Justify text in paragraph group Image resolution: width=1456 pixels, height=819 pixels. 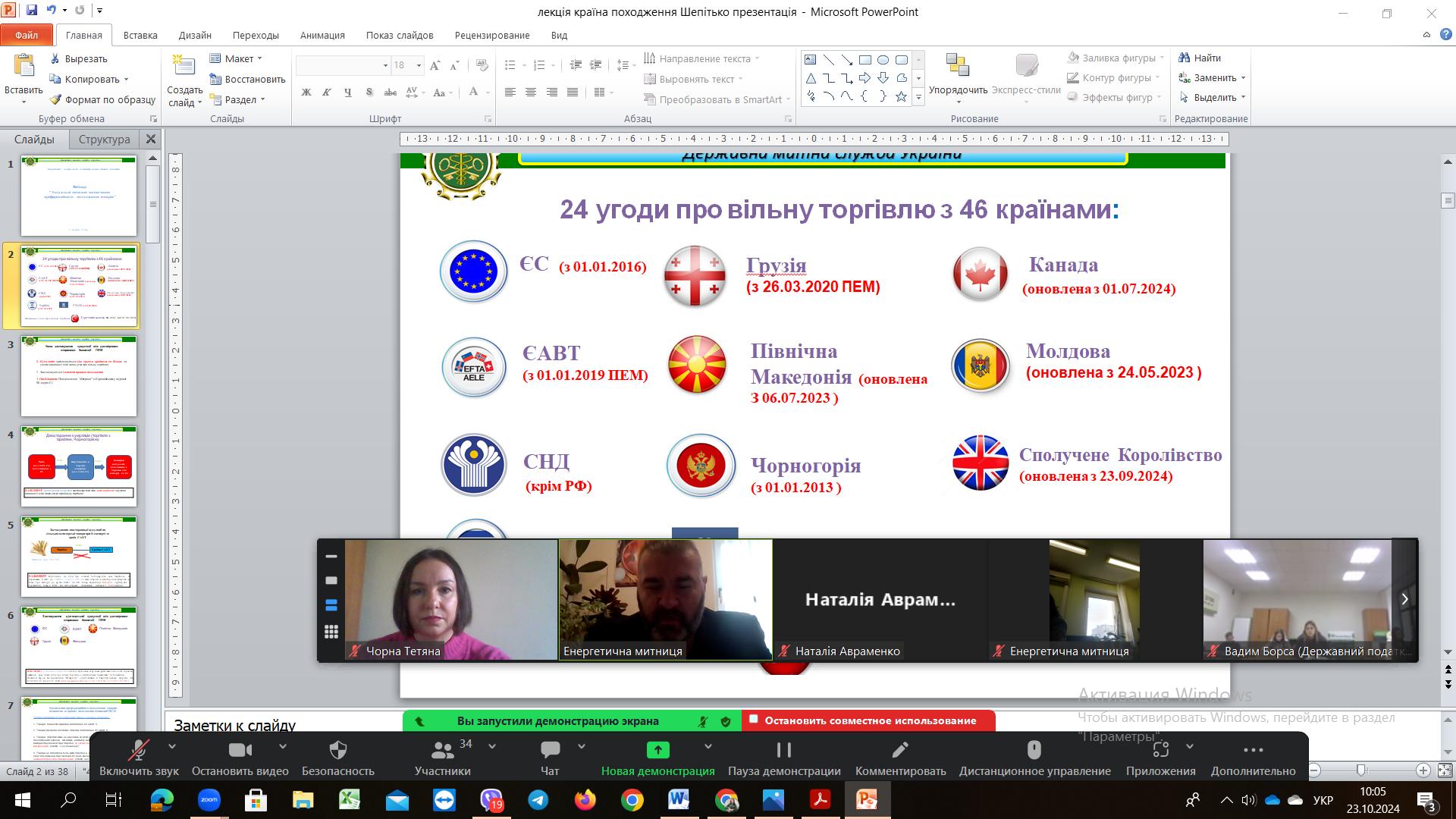pos(573,93)
